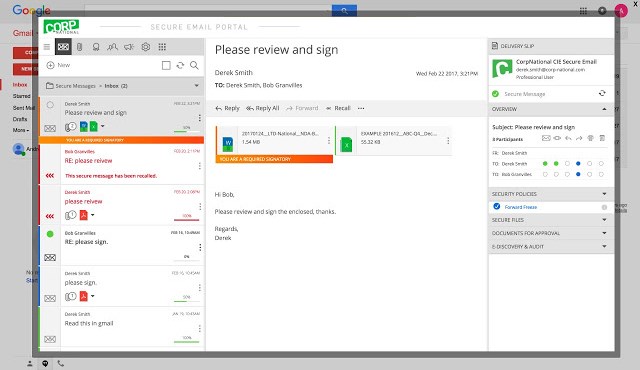Open the announcements megaphone toolbar icon
Viewport: 640px width, 370px height.
point(129,47)
